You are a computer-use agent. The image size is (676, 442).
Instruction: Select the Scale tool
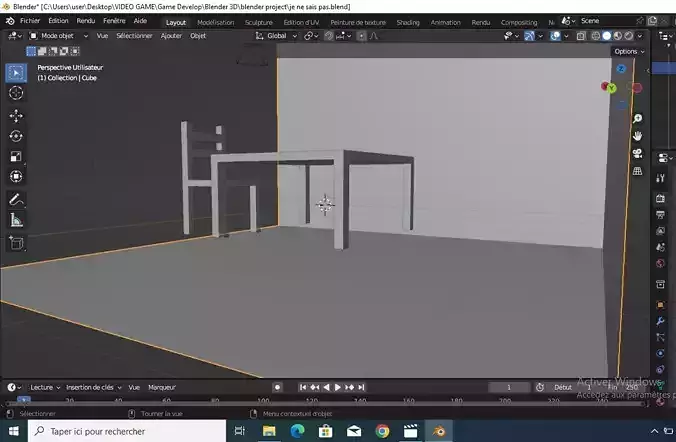tap(16, 156)
